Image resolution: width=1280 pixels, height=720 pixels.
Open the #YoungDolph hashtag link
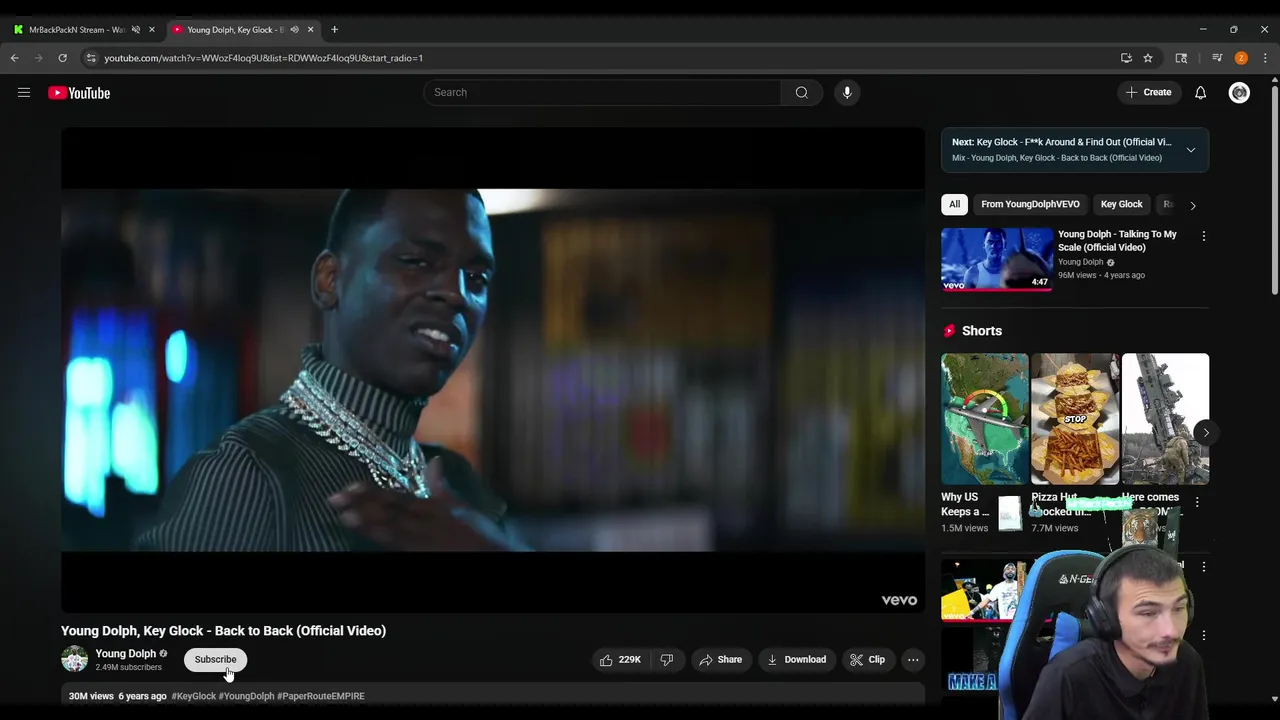click(246, 696)
